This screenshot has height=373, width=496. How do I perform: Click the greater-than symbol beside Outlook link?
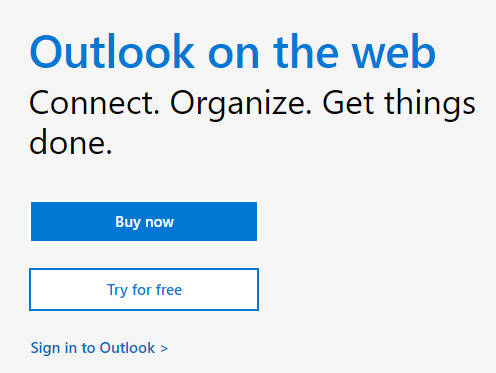(x=164, y=349)
